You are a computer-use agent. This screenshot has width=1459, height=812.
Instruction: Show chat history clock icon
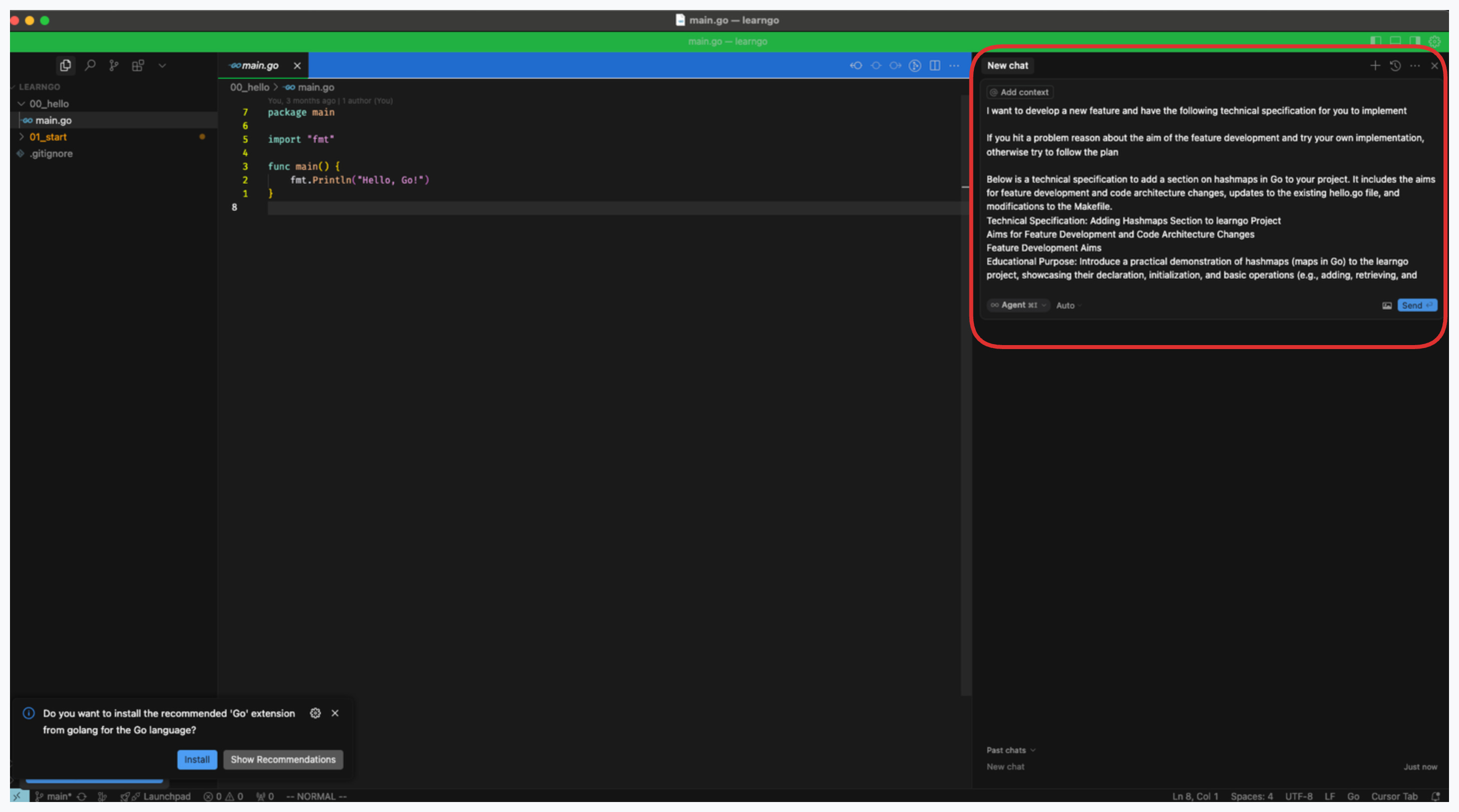[1395, 66]
